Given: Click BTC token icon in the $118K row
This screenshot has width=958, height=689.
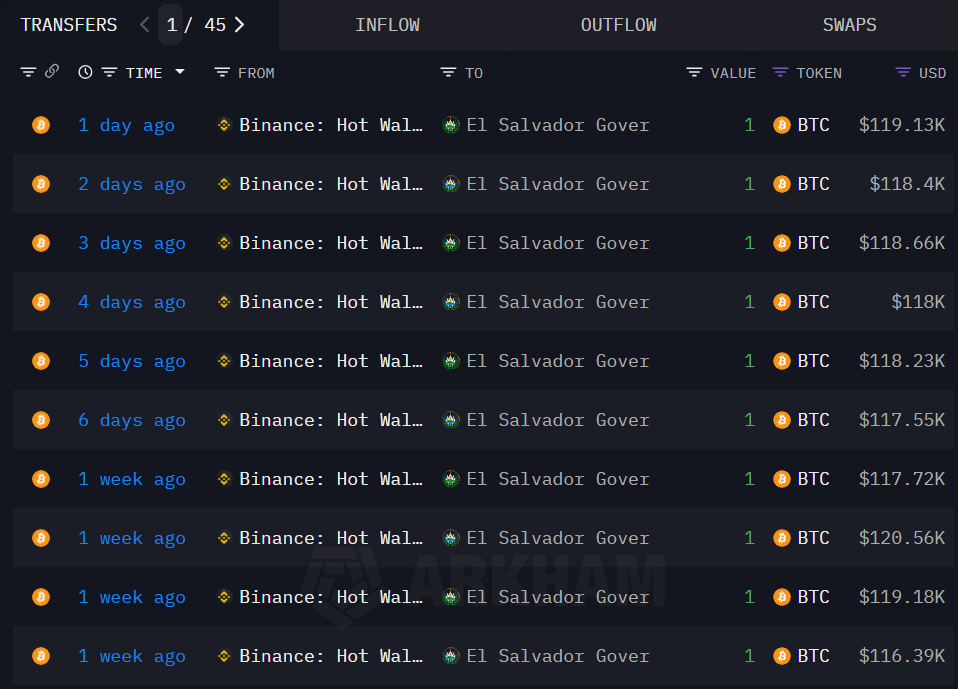Looking at the screenshot, I should pyautogui.click(x=782, y=302).
